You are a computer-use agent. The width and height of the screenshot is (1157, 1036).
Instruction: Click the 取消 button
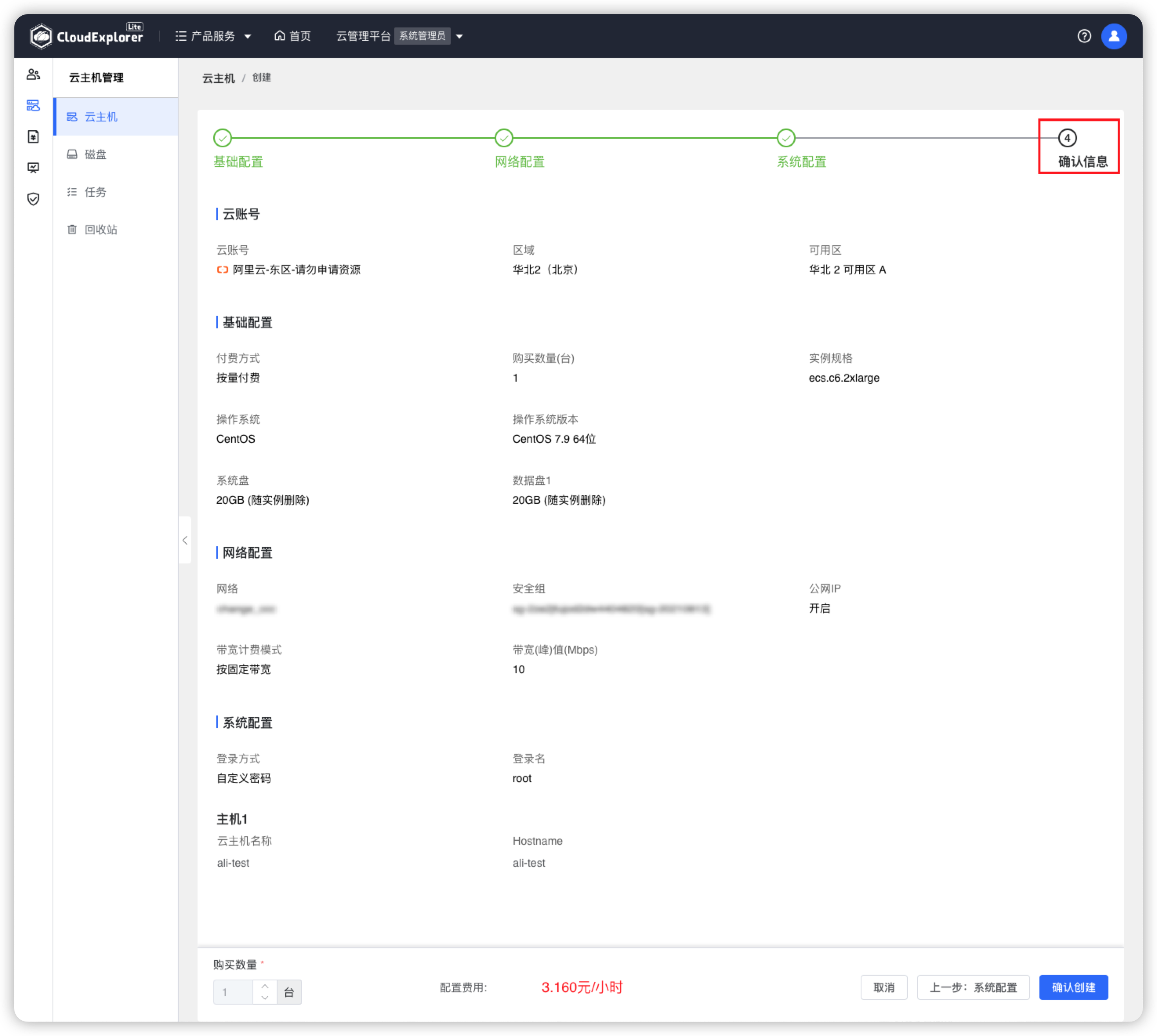pyautogui.click(x=884, y=988)
